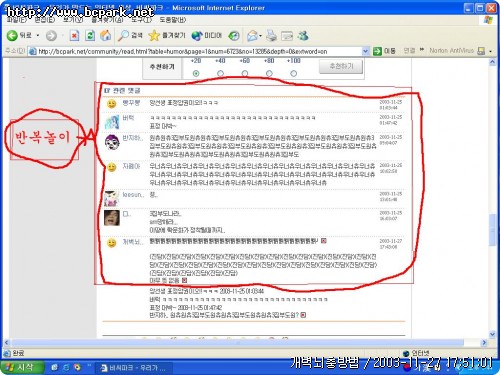Expand the Mail icon dropdown arrow
This screenshot has height=375, width=500.
point(260,36)
